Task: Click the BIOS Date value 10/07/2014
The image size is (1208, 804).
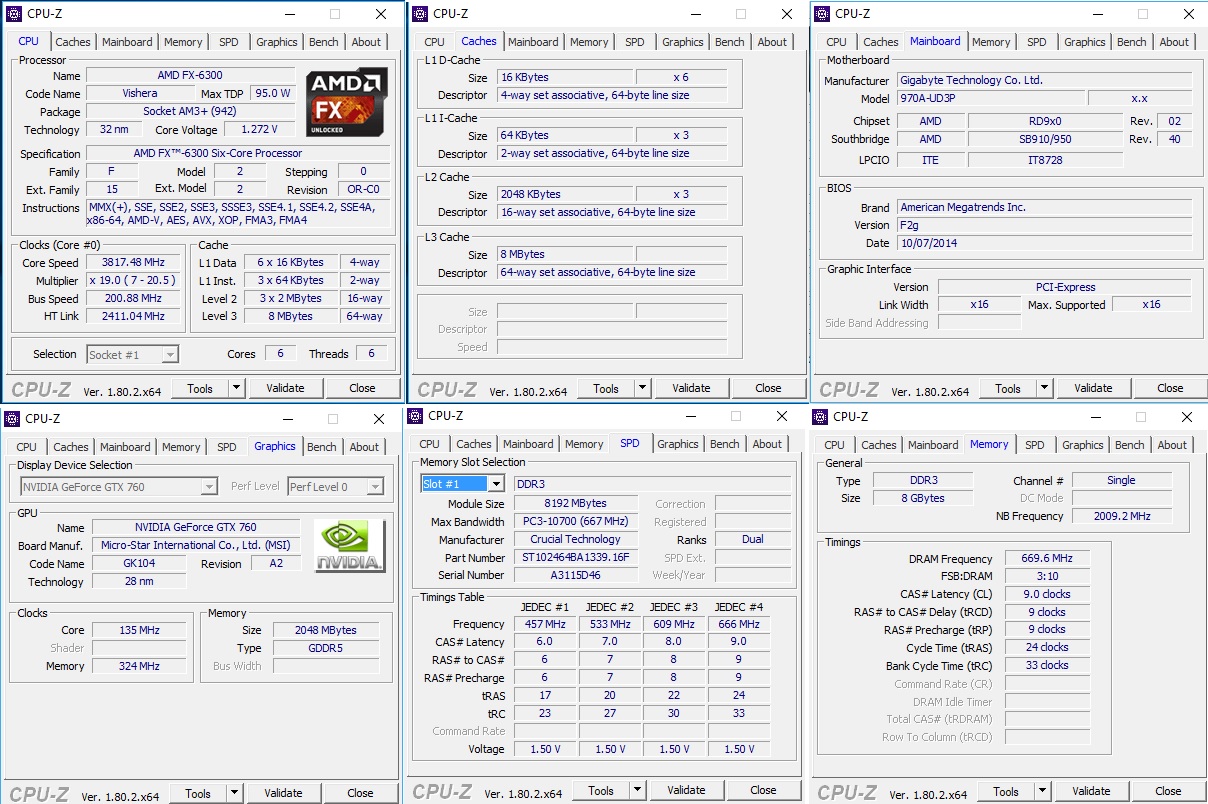Action: (1044, 243)
